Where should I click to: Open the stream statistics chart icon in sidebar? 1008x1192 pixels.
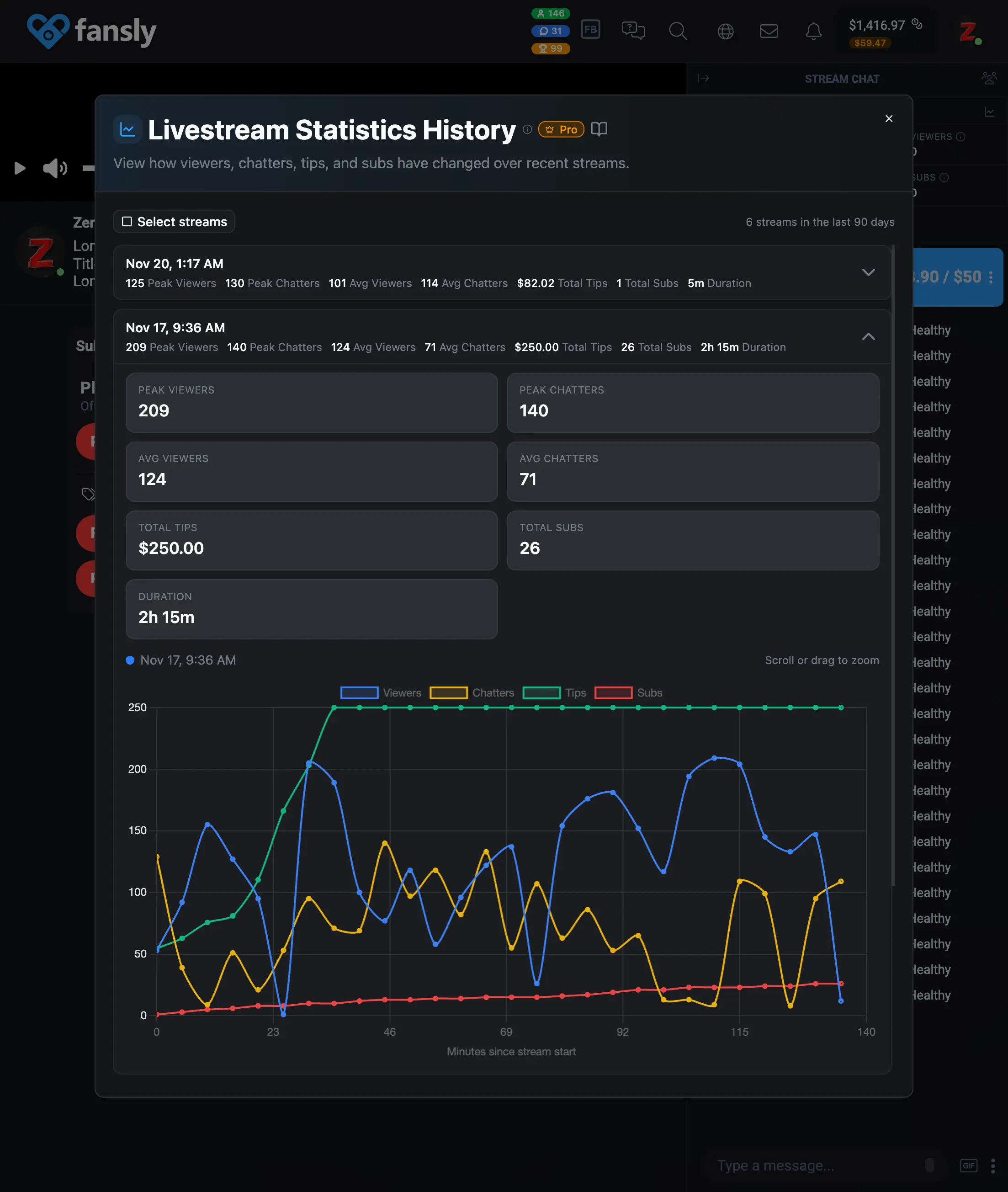(990, 112)
